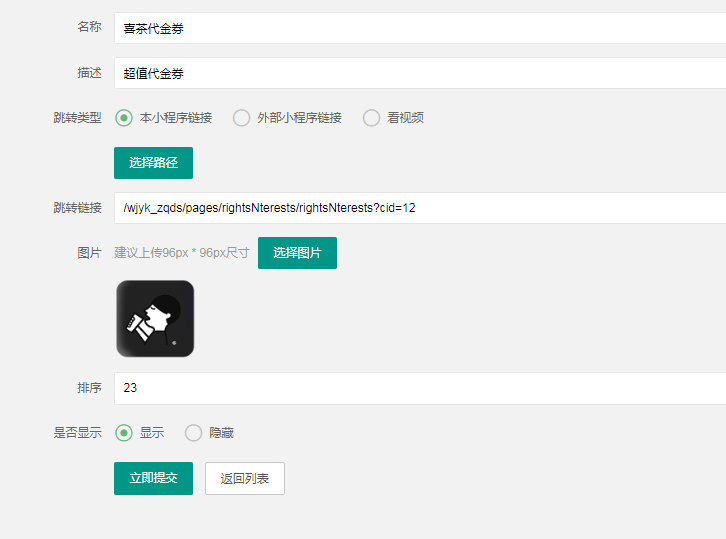Open the 选择图片 image picker
This screenshot has height=539, width=726.
coord(297,253)
